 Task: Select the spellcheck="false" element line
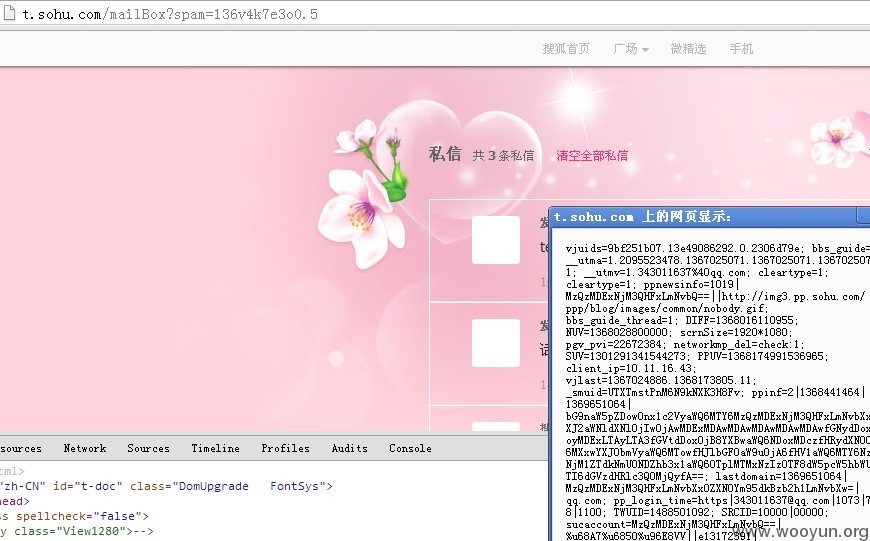click(x=75, y=516)
